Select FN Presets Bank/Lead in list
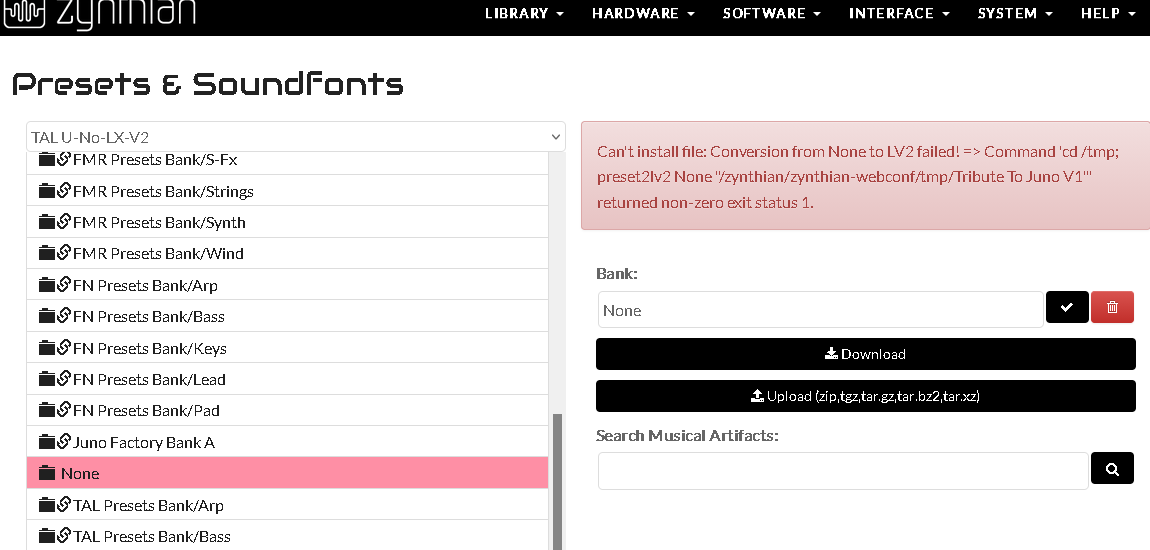Screen dimensions: 1150x550 click(149, 379)
